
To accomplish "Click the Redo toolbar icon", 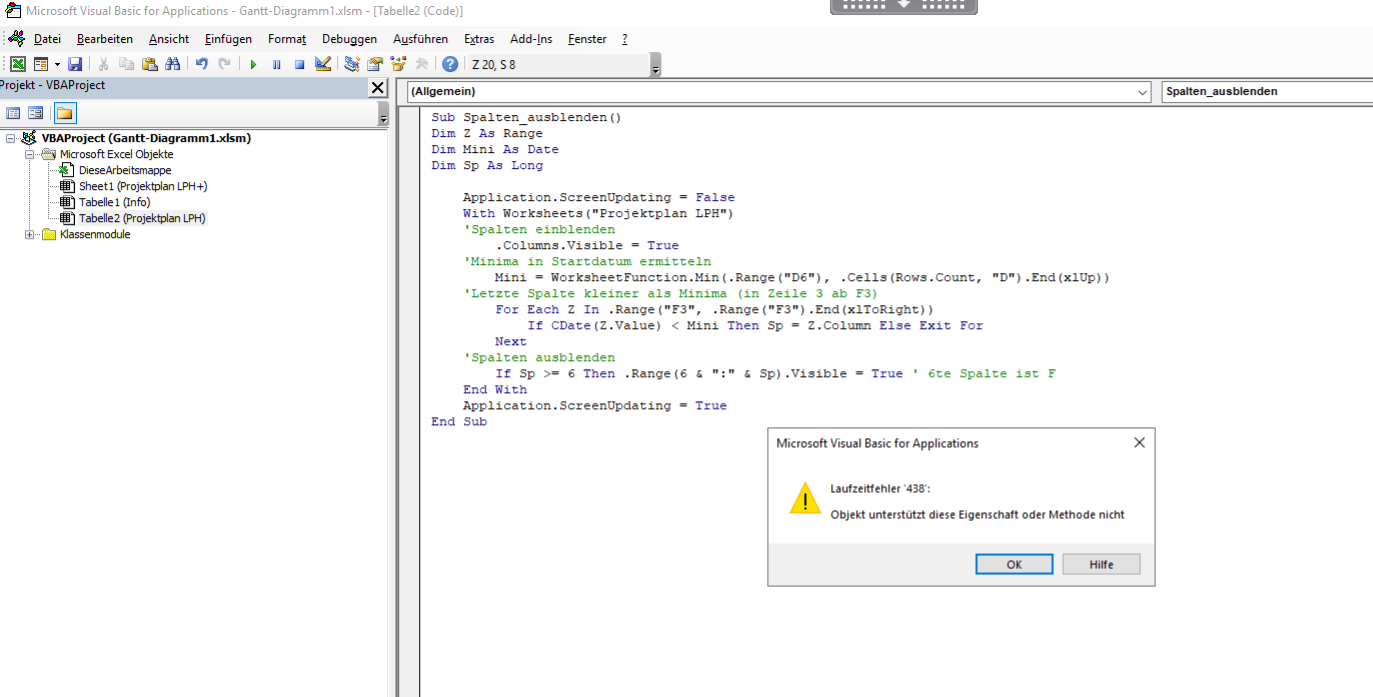I will click(224, 64).
